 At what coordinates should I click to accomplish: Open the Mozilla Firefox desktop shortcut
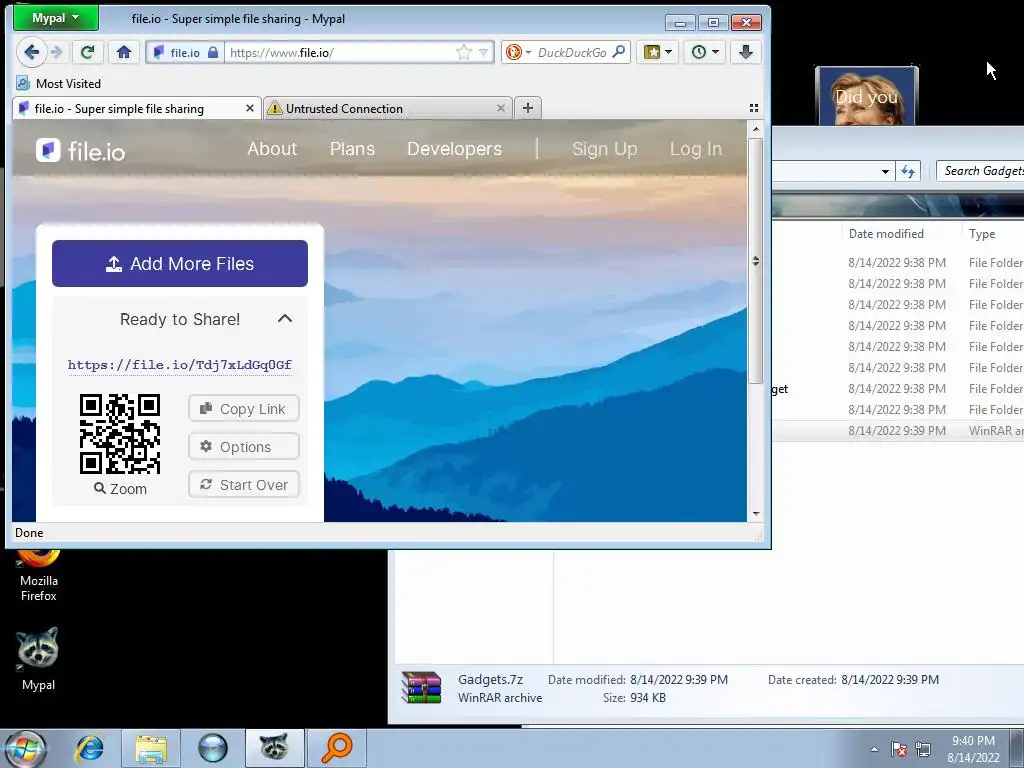[x=38, y=577]
